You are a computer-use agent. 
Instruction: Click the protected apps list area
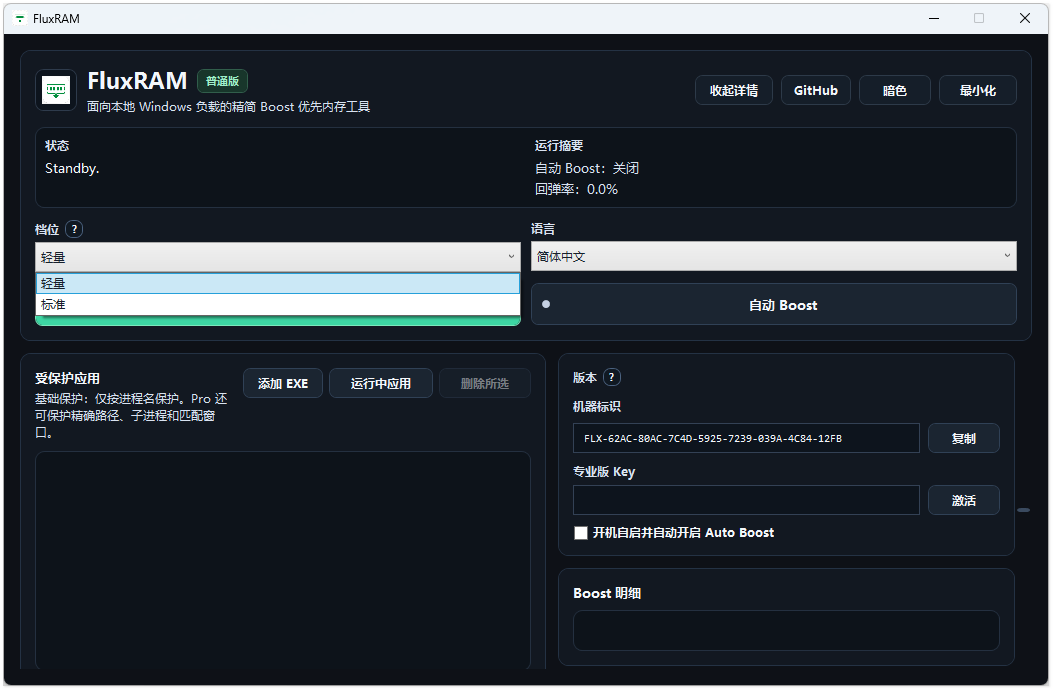click(283, 560)
